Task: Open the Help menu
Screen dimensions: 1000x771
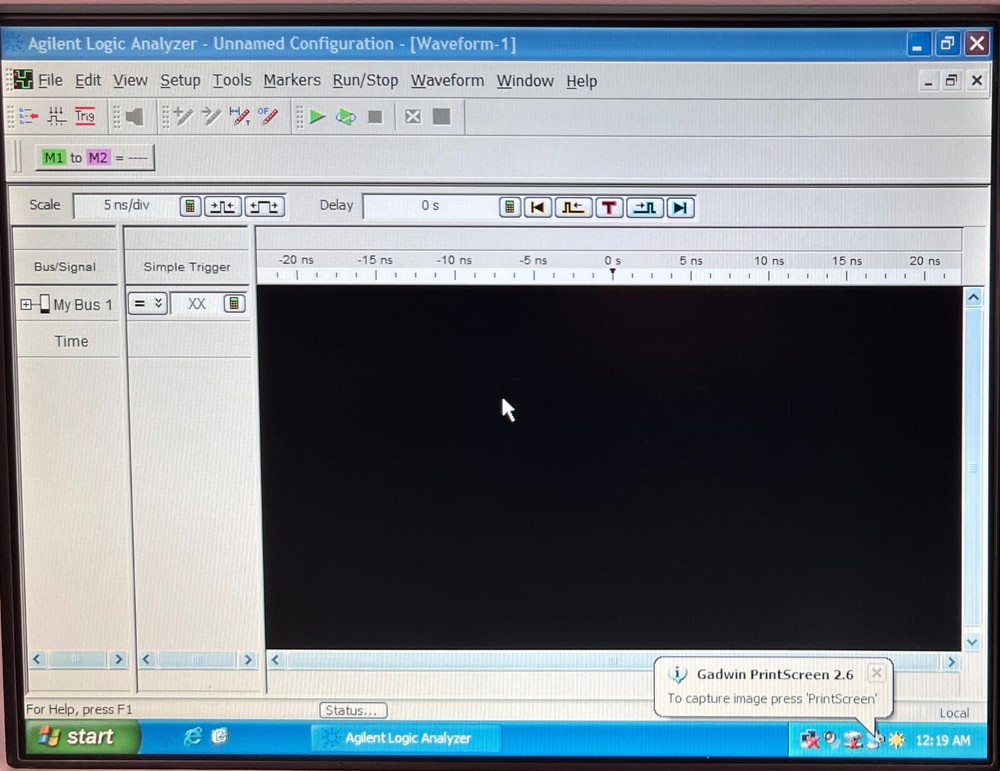Action: coord(582,81)
